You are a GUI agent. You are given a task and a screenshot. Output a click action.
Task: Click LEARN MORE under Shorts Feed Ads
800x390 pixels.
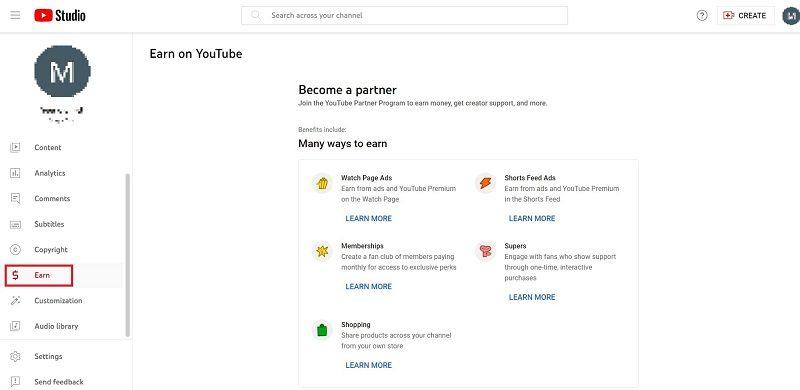click(x=532, y=218)
